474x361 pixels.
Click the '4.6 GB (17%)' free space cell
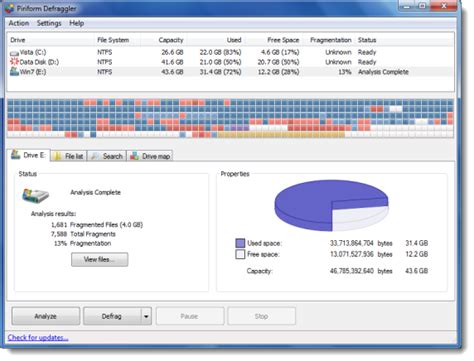tap(280, 52)
